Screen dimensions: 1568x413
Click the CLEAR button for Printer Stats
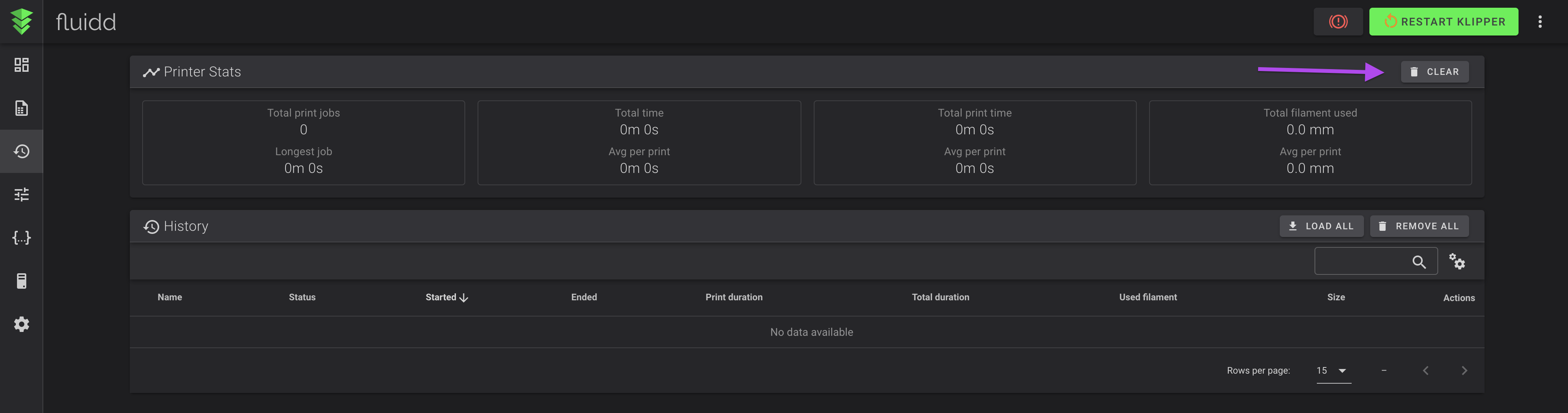point(1435,71)
